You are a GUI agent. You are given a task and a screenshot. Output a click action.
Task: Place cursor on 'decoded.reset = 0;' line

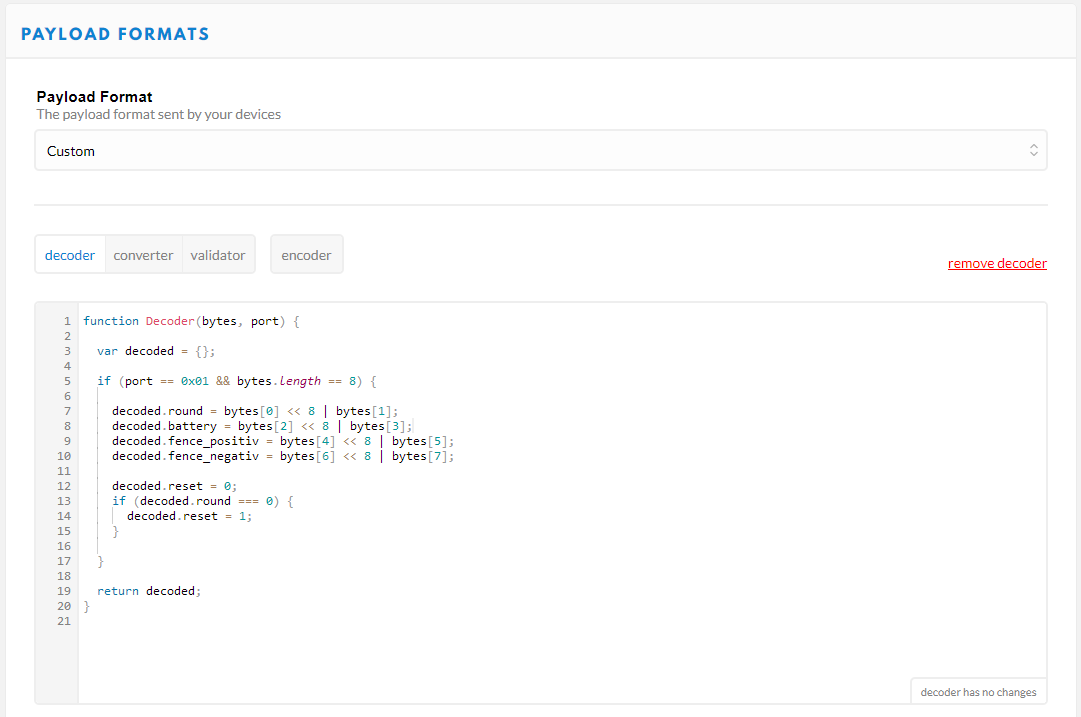click(x=174, y=486)
